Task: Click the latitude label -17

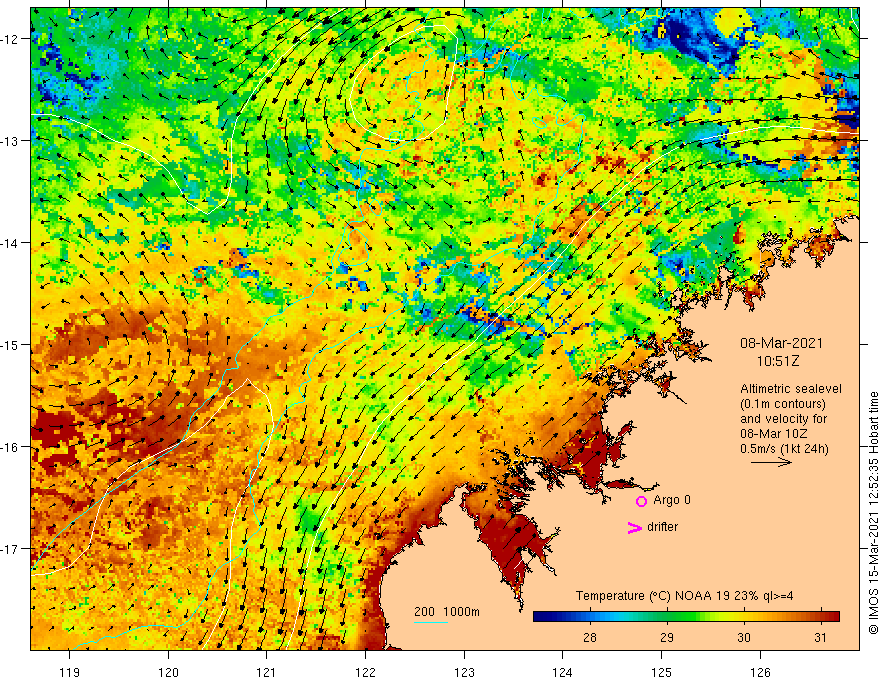Action: coord(11,549)
